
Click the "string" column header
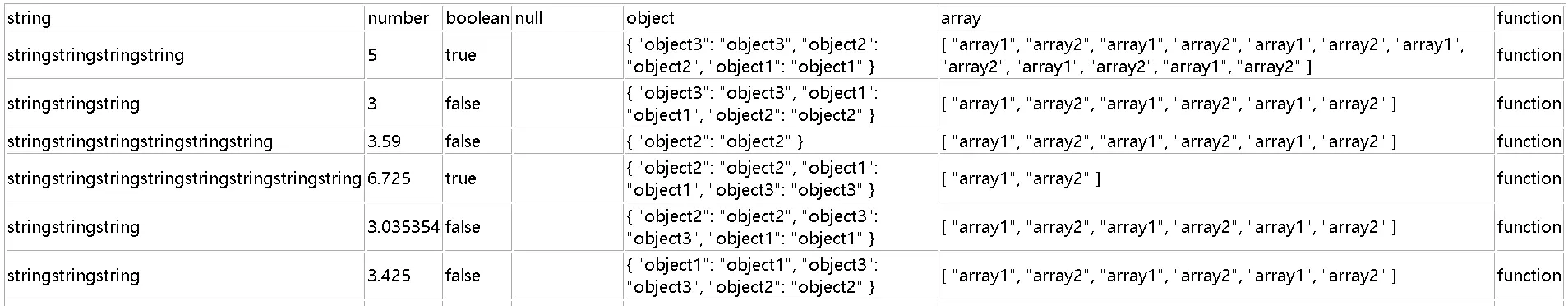[185, 18]
